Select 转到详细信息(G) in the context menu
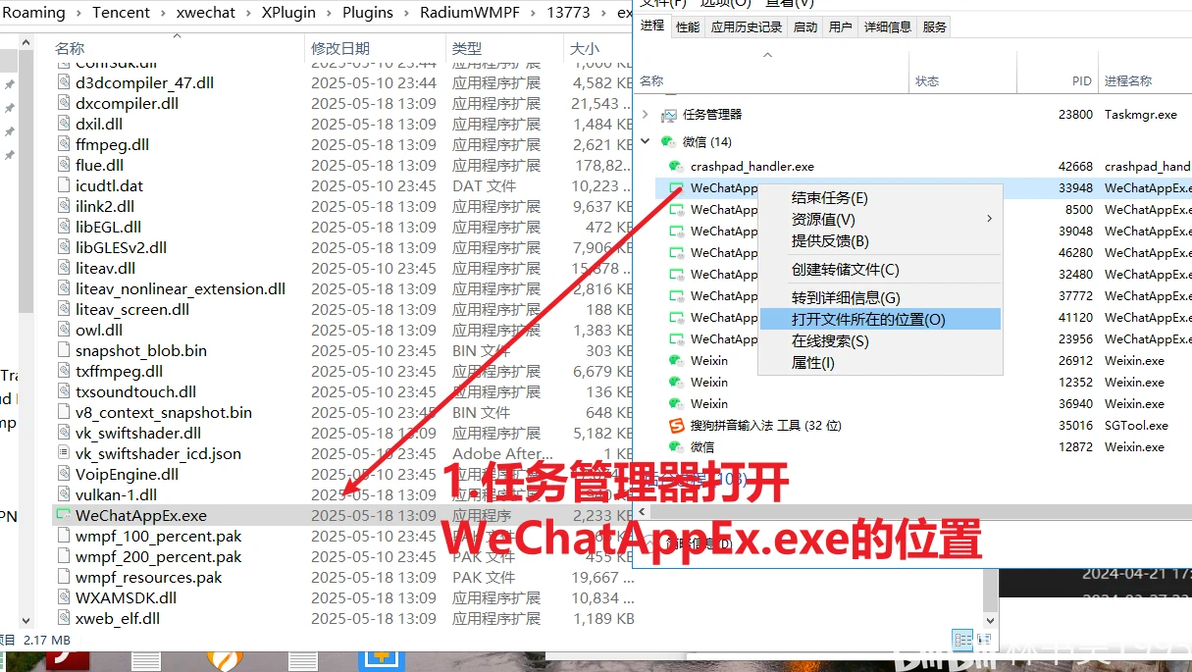This screenshot has width=1192, height=672. (880, 298)
